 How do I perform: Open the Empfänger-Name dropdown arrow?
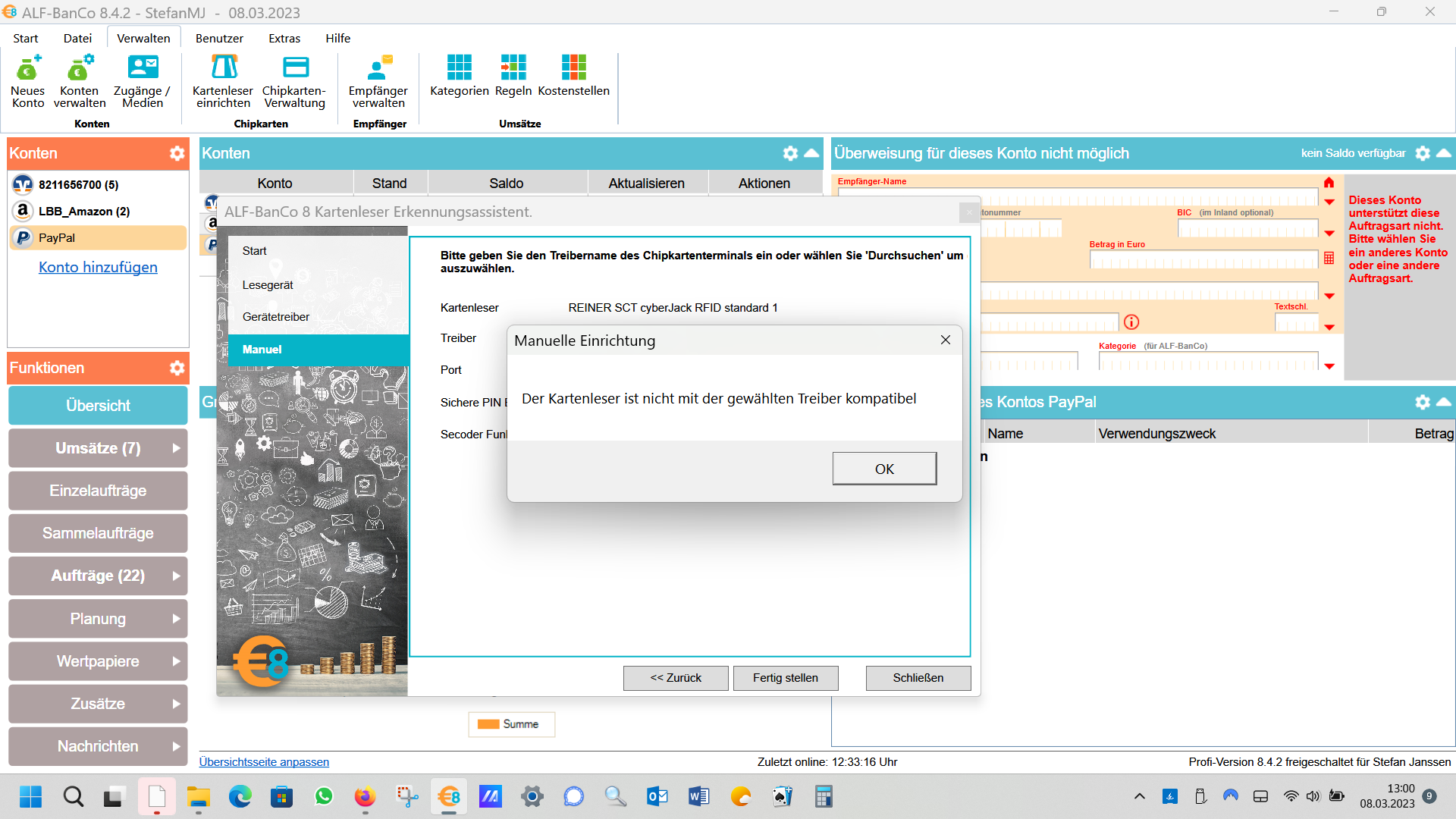click(x=1329, y=202)
